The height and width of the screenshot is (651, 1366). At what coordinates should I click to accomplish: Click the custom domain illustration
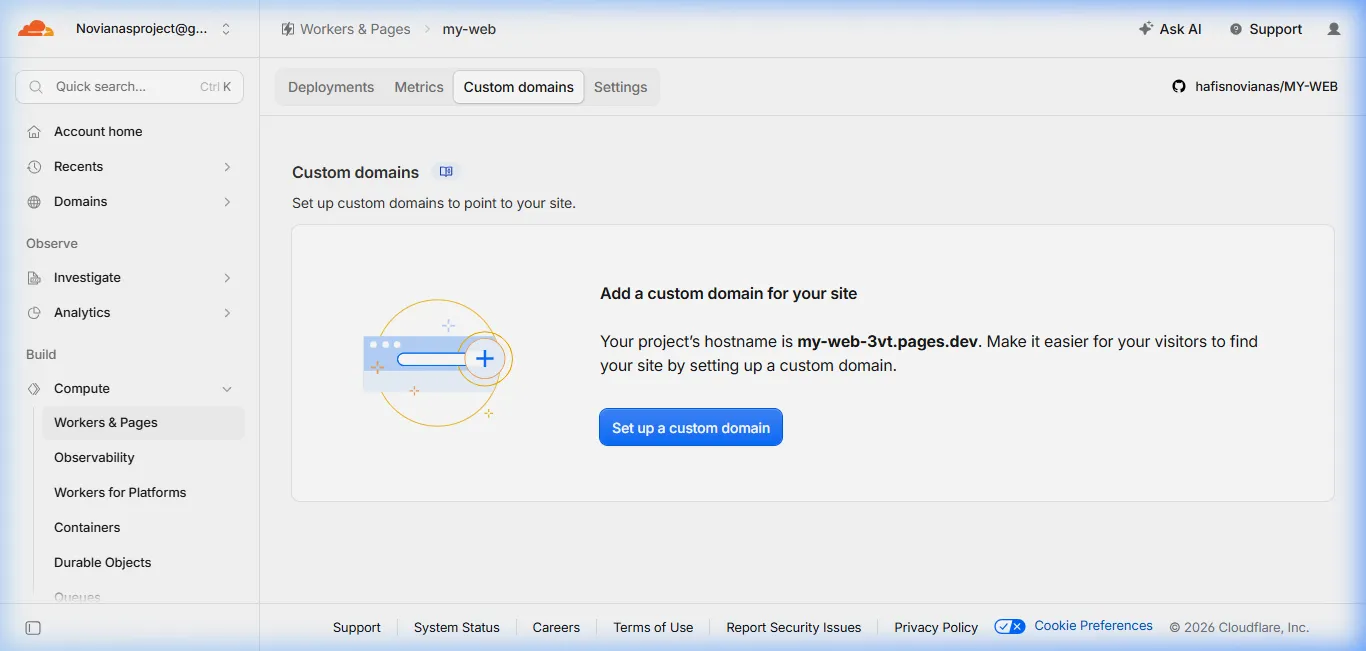[x=438, y=363]
